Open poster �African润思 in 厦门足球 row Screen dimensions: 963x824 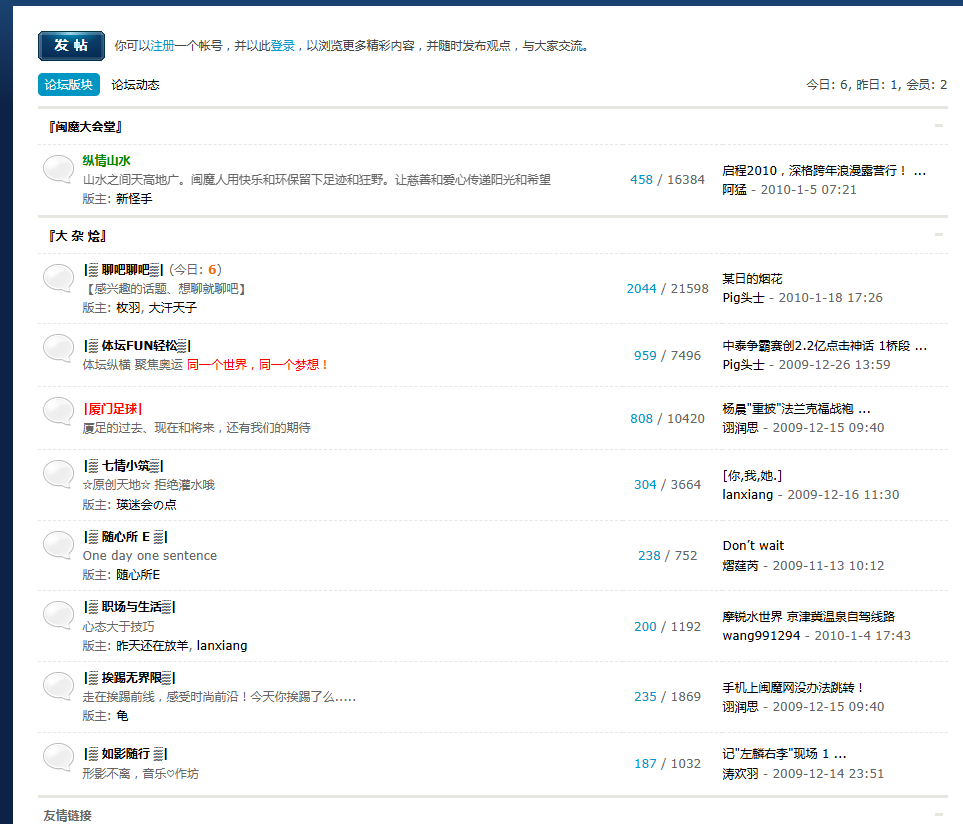pos(740,428)
